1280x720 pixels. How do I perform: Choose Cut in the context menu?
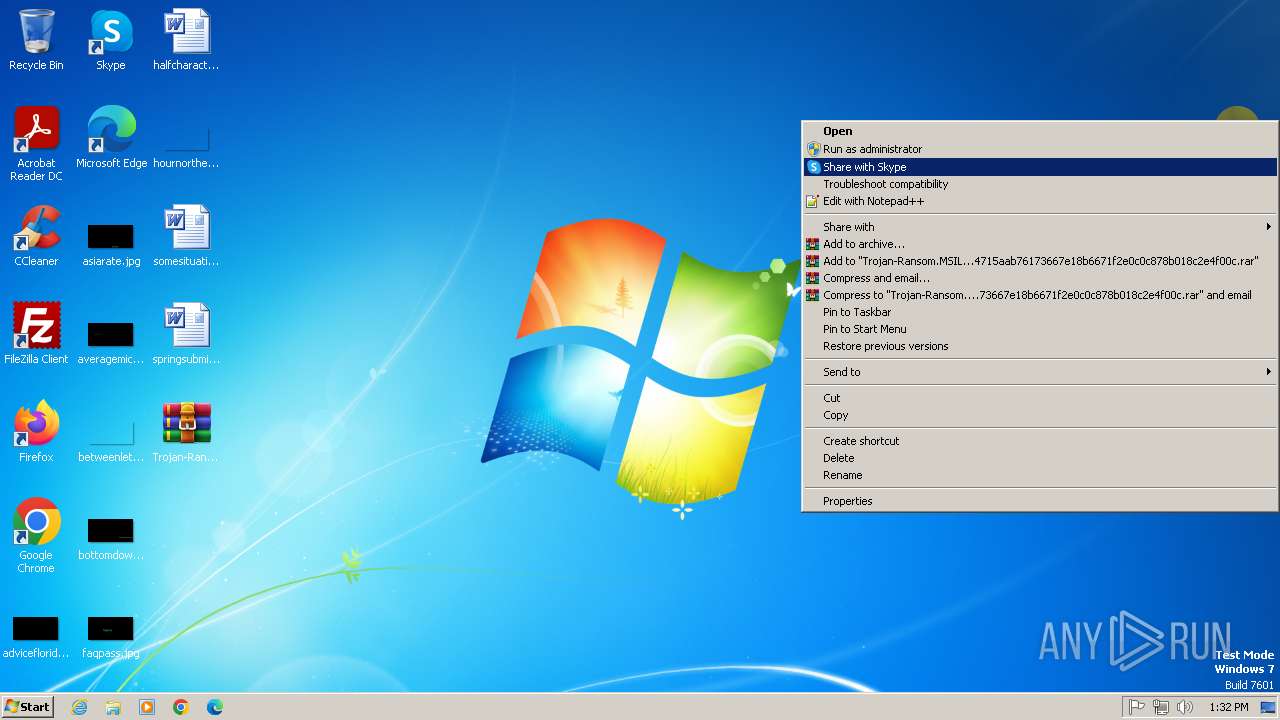point(1040,398)
